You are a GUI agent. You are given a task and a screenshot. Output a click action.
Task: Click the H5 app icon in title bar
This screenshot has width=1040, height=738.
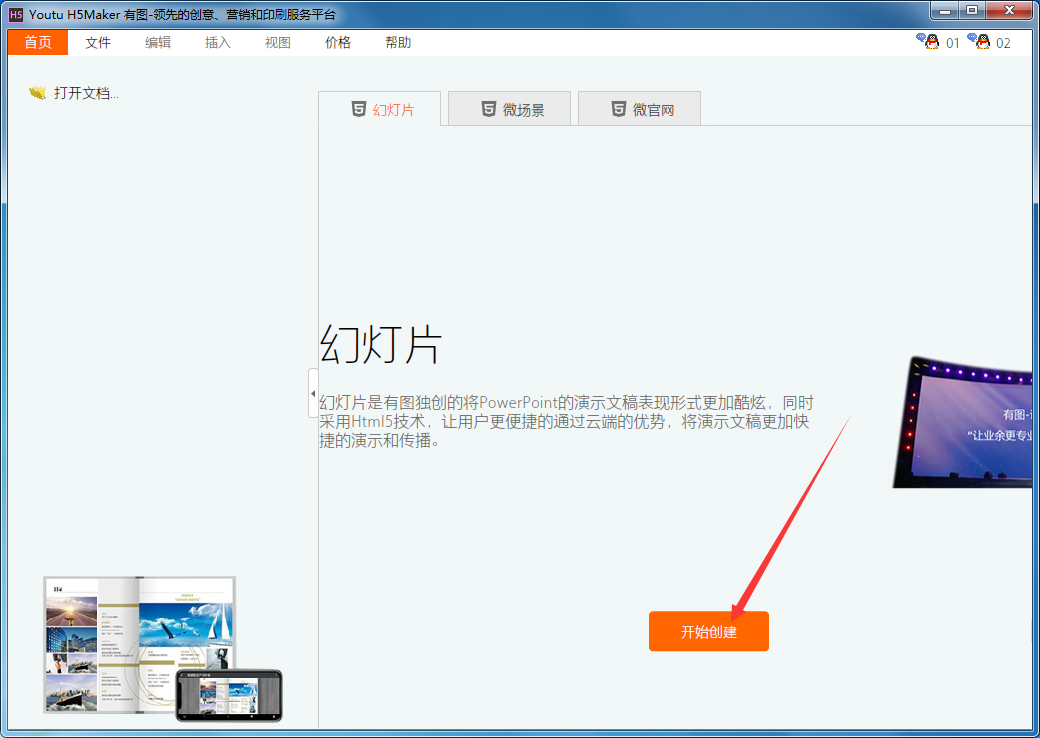[x=17, y=14]
